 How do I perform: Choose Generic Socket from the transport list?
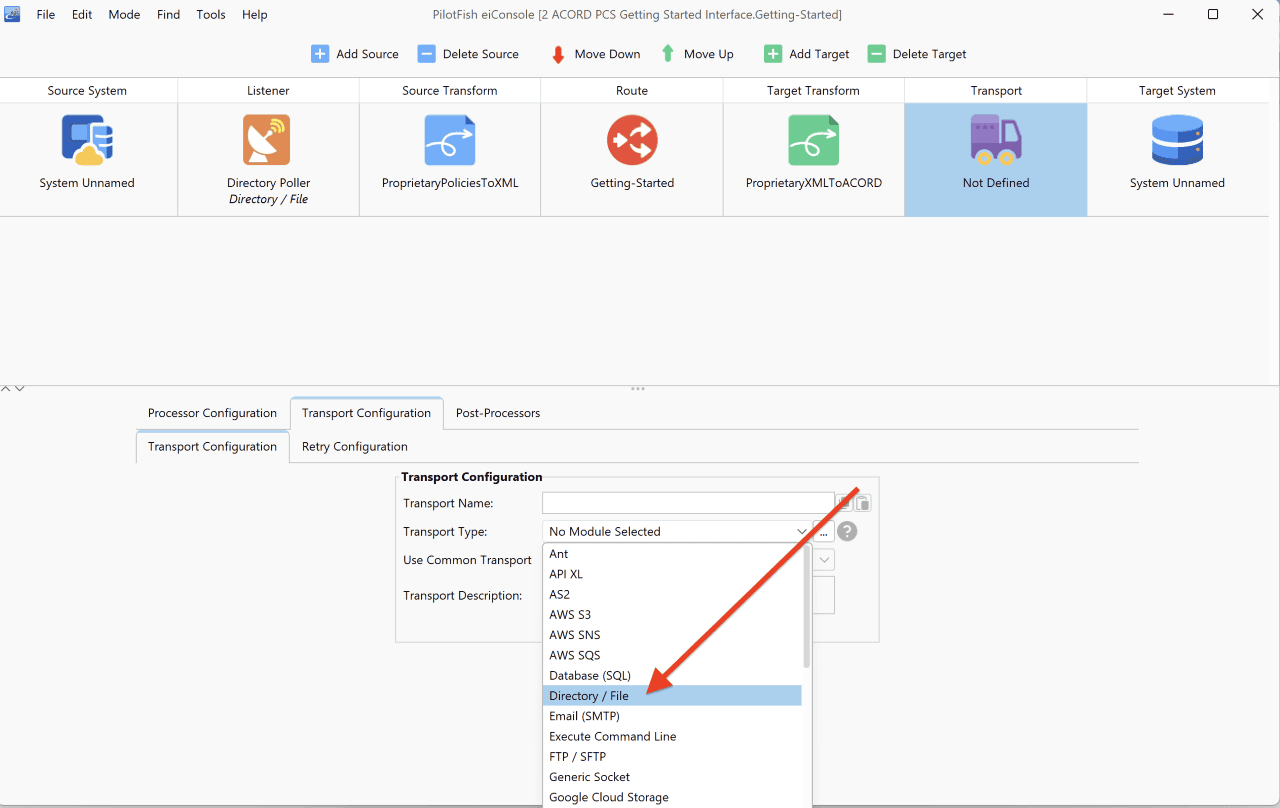click(672, 777)
